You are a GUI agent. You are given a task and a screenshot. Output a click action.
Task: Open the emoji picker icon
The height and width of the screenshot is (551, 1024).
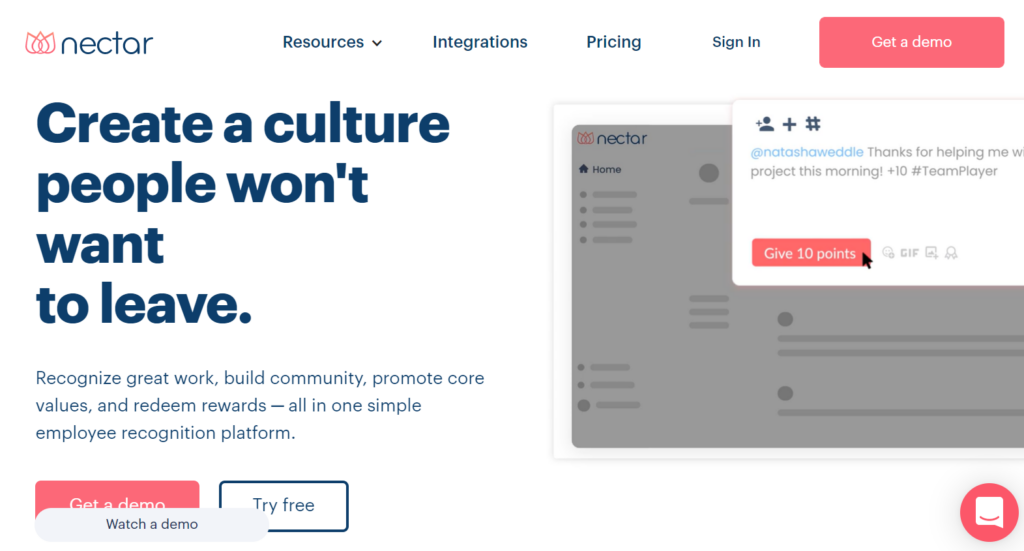click(888, 253)
